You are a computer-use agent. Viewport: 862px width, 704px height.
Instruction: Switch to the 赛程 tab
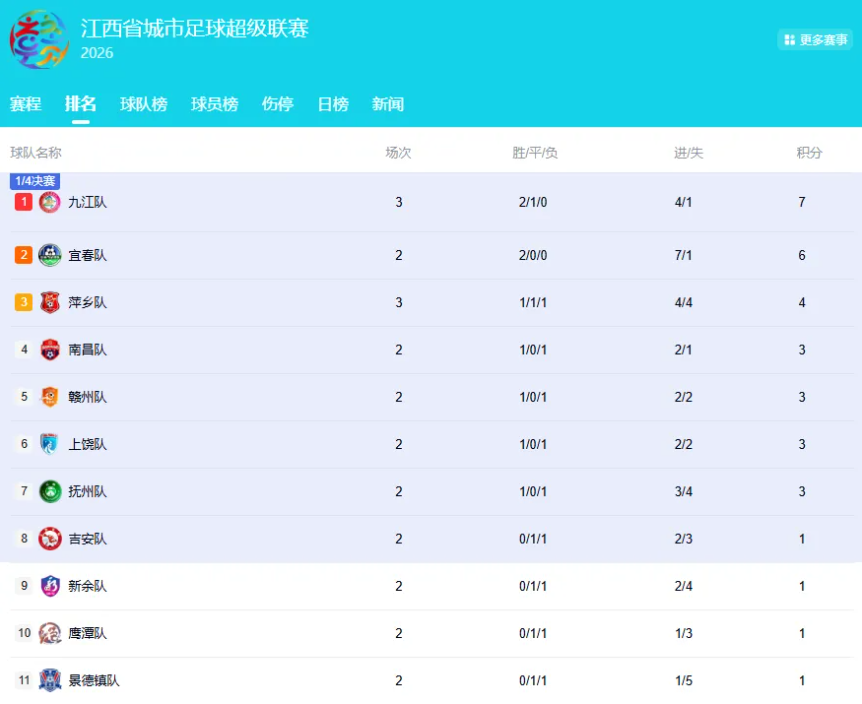(25, 104)
